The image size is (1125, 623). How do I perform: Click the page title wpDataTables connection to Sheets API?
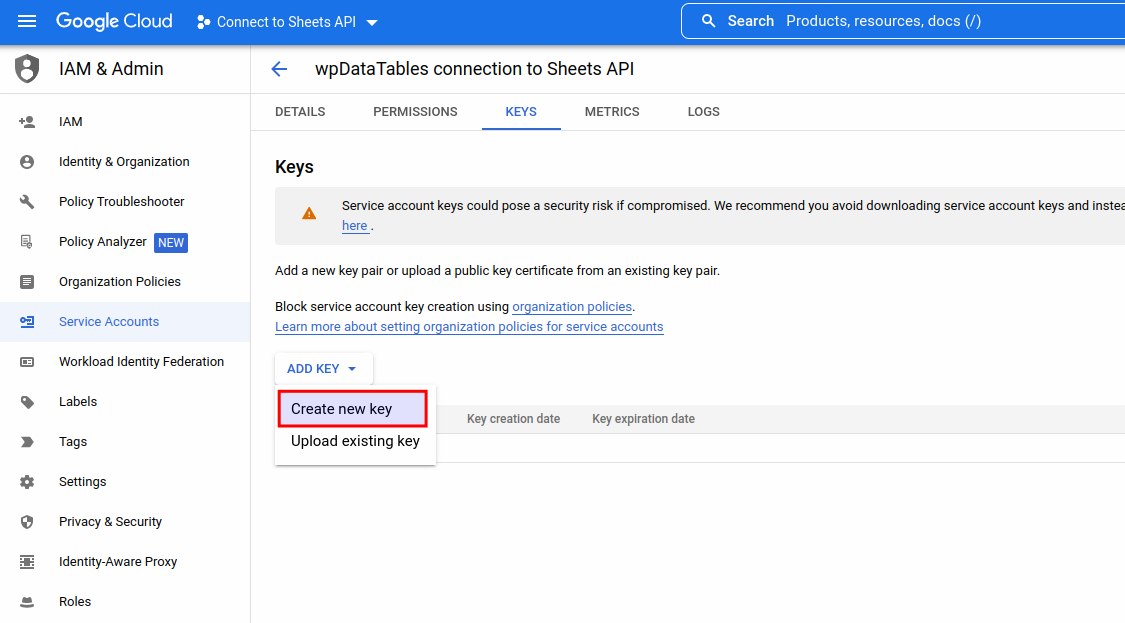click(x=474, y=69)
